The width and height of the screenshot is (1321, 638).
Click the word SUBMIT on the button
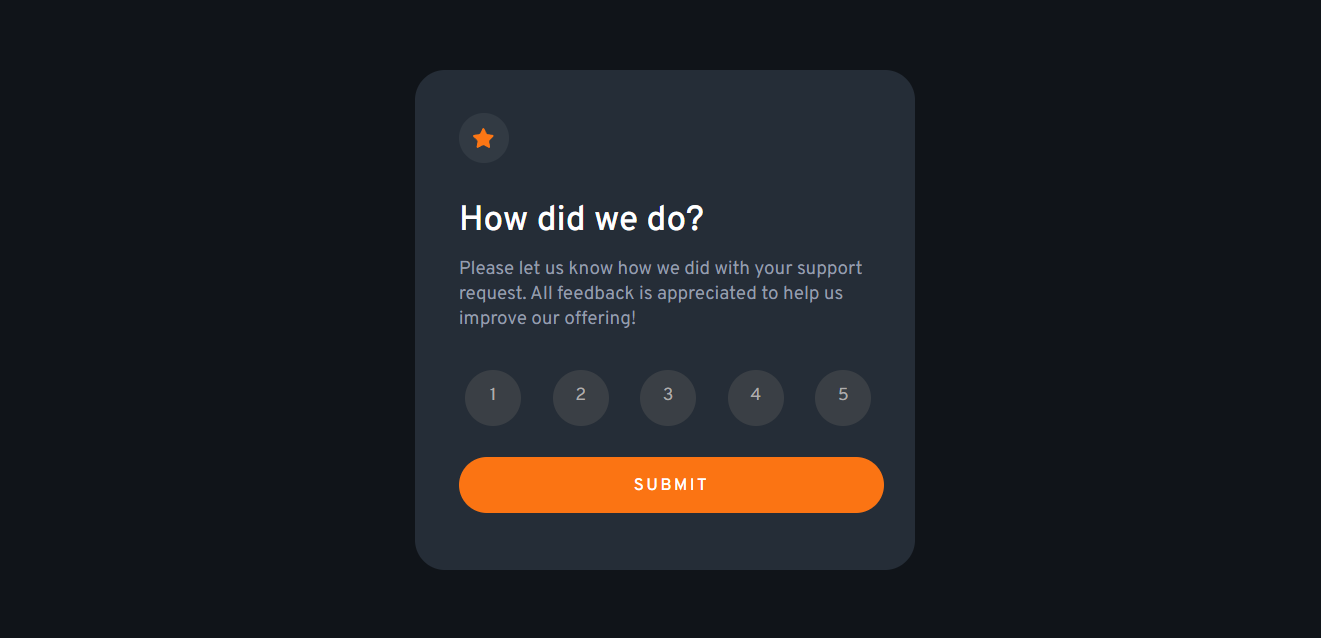[671, 484]
